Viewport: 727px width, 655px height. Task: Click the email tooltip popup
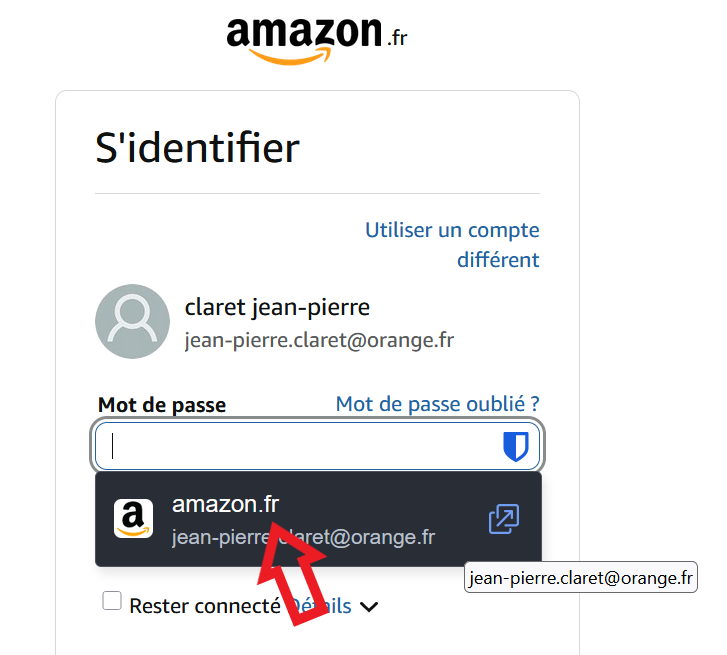pyautogui.click(x=580, y=578)
